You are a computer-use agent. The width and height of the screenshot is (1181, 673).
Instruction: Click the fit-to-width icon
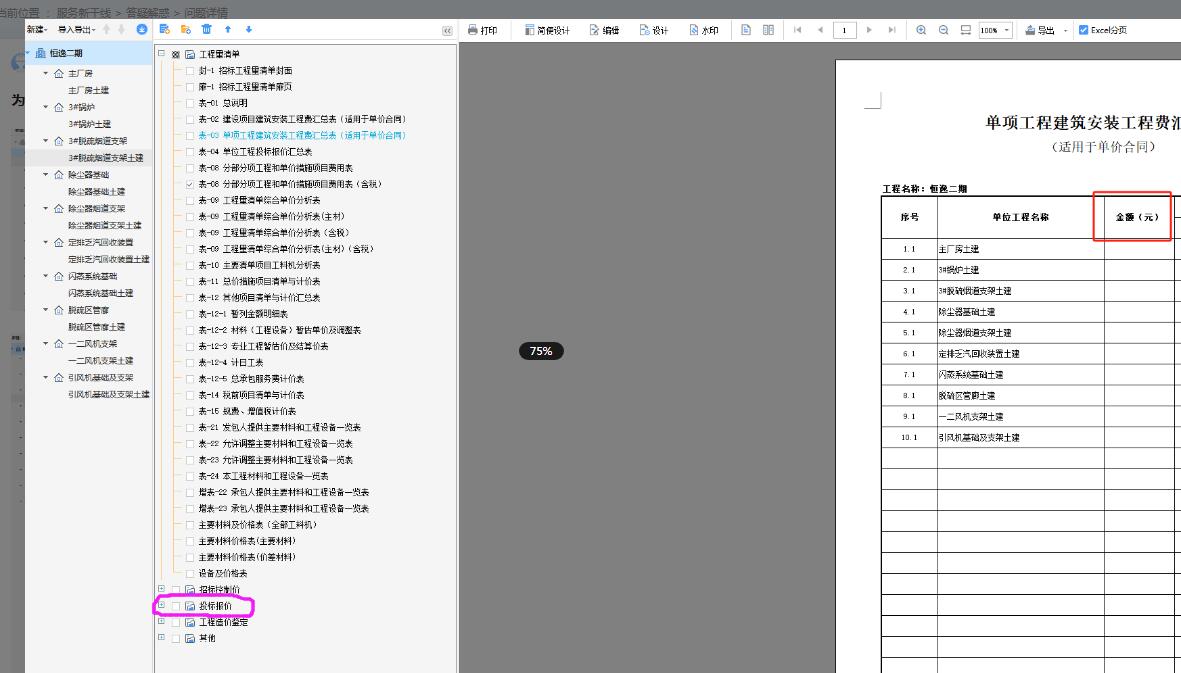pyautogui.click(x=966, y=30)
